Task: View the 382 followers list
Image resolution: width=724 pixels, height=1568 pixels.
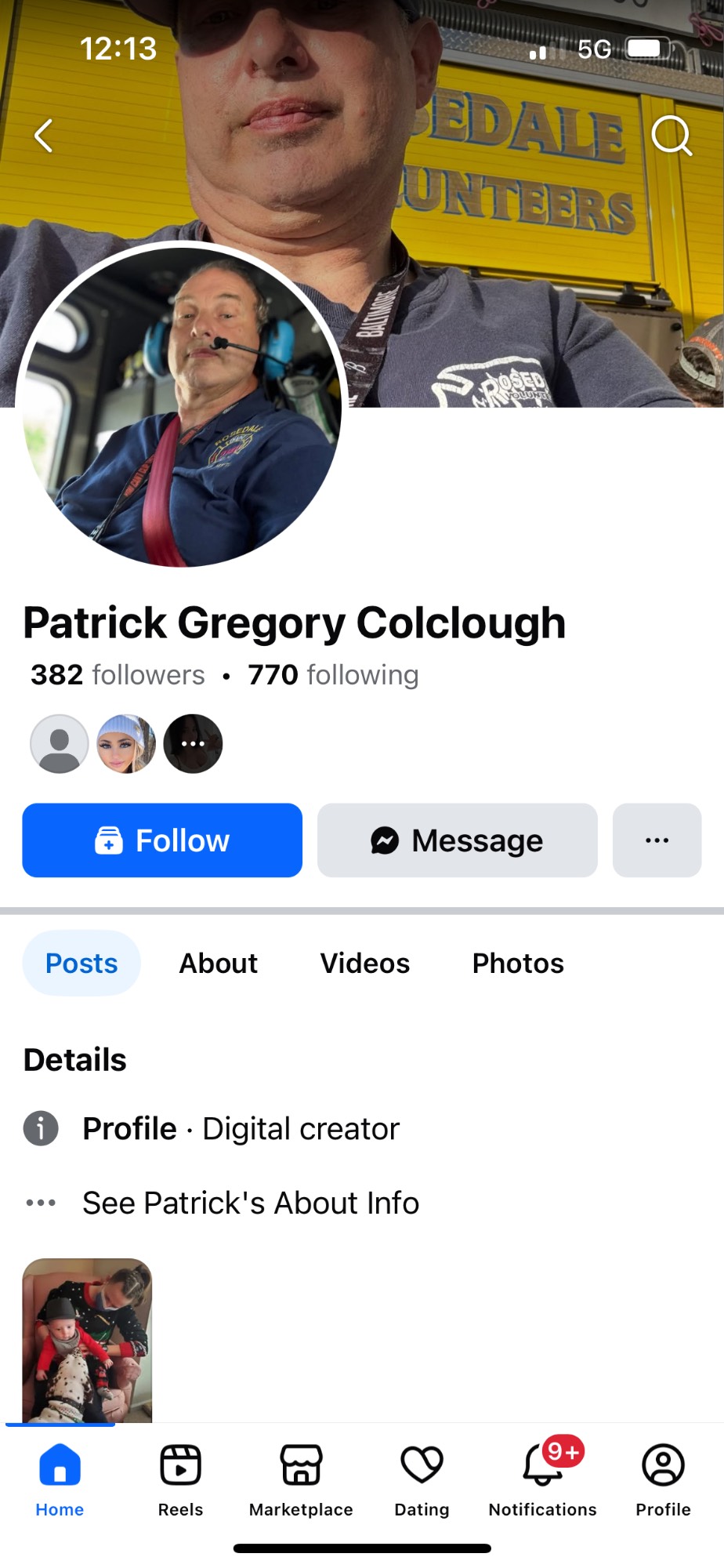Action: pos(118,675)
